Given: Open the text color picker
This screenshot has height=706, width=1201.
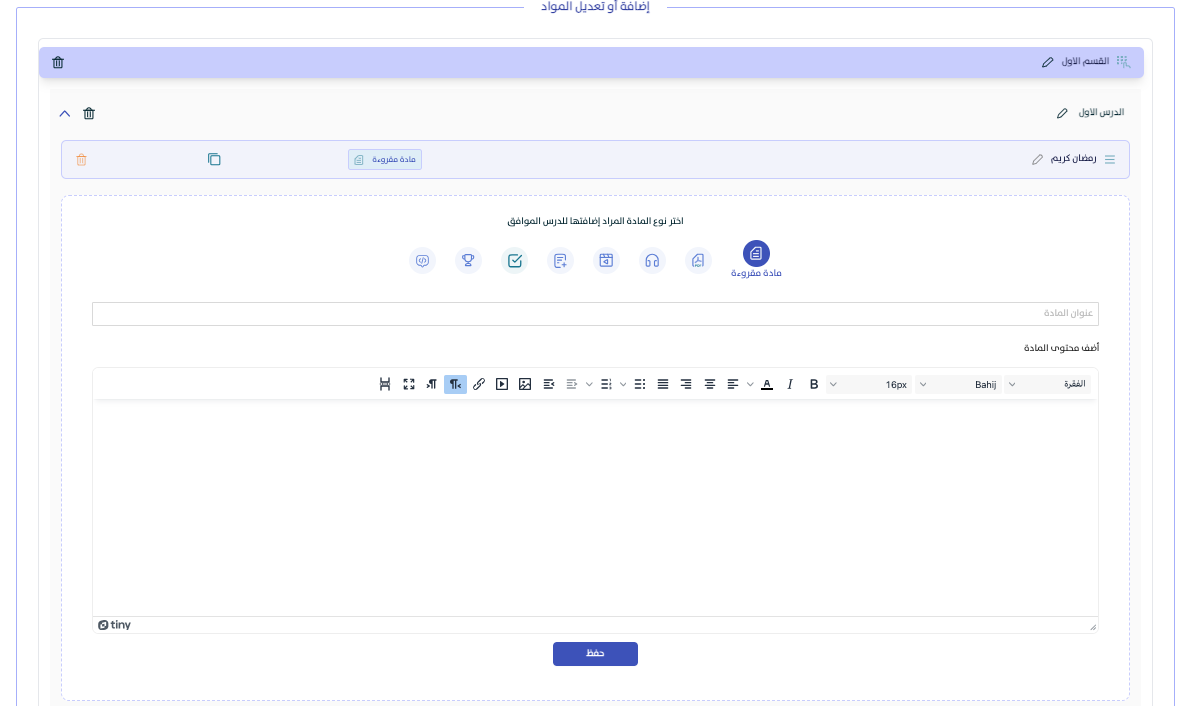Looking at the screenshot, I should [767, 384].
